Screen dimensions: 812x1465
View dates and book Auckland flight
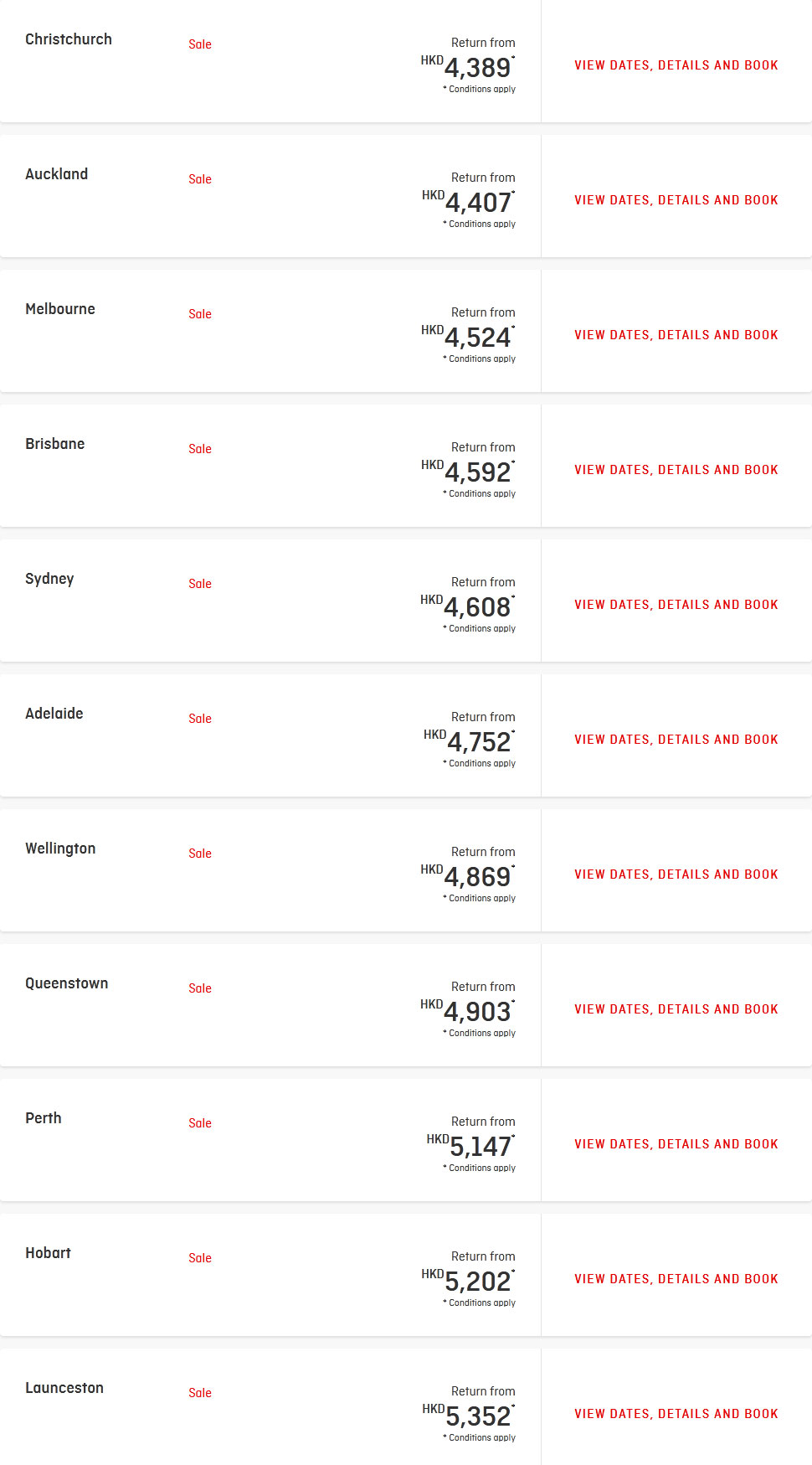(676, 200)
